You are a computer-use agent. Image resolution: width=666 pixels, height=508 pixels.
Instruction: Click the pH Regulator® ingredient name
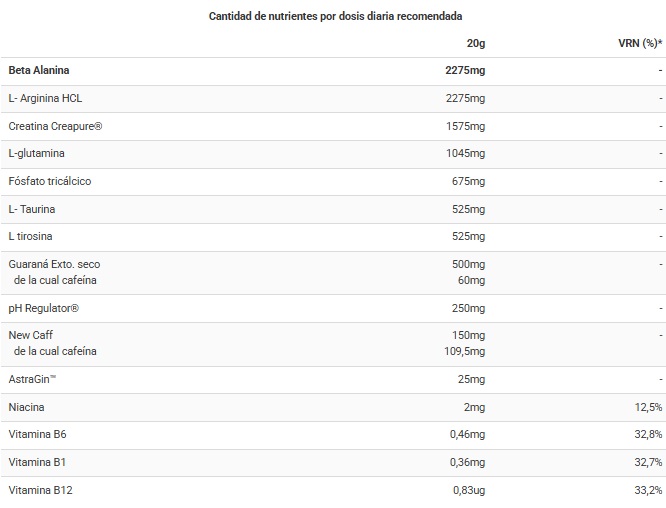tap(43, 308)
